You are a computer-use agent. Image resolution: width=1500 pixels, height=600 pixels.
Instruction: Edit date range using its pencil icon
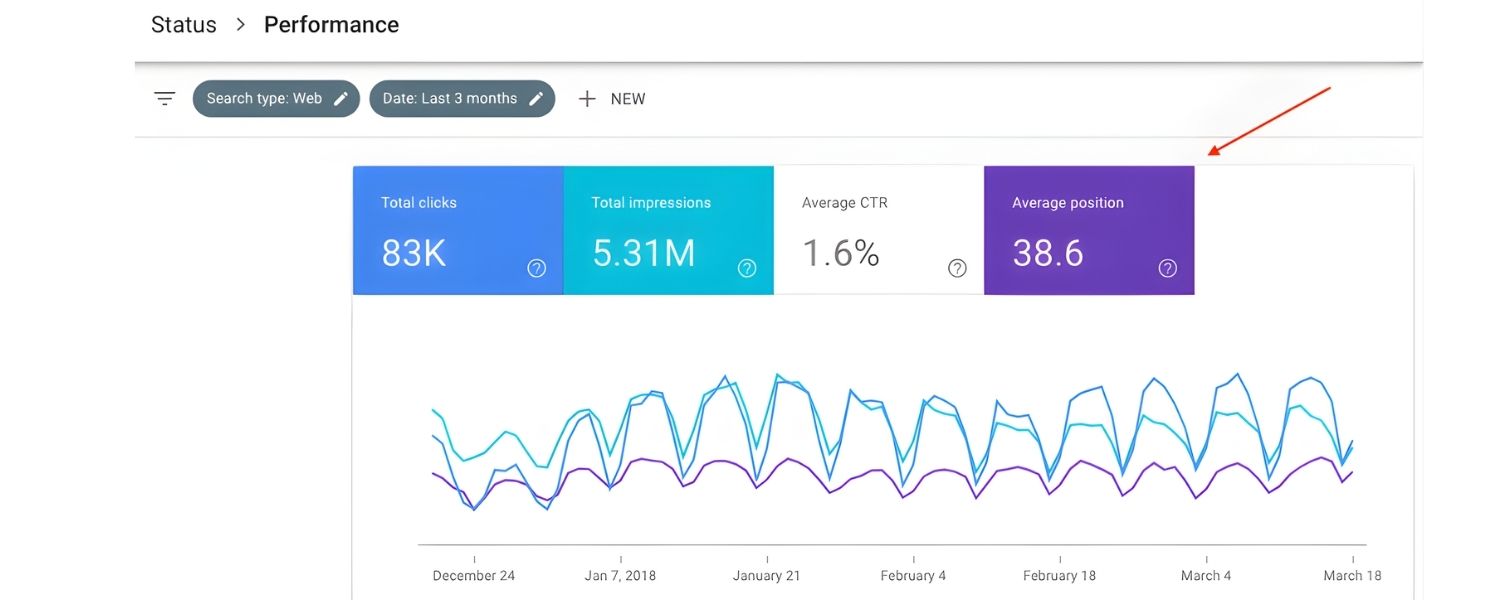pos(536,98)
